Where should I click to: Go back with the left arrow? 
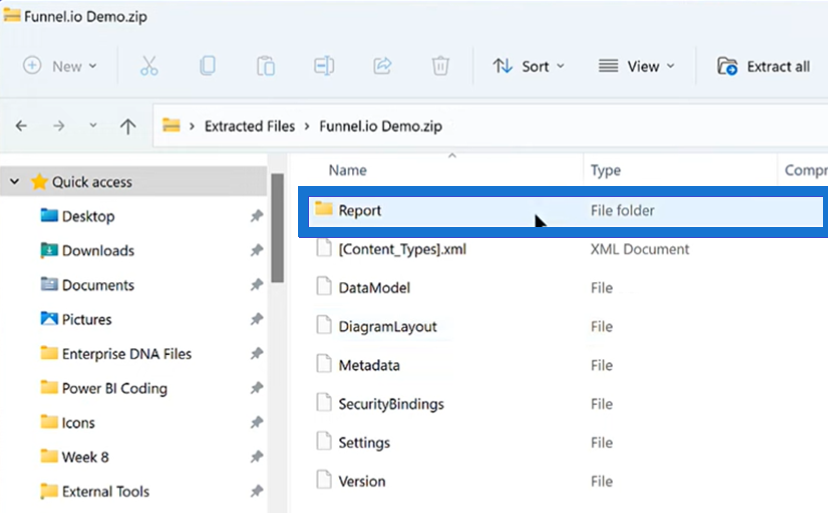(x=21, y=126)
